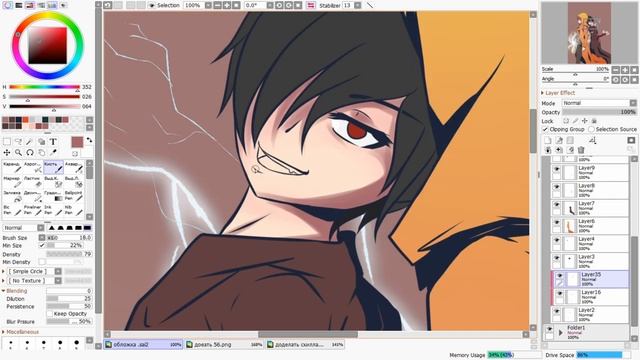Delete the selected layer with trash icon
The width and height of the screenshot is (640, 360).
581,150
